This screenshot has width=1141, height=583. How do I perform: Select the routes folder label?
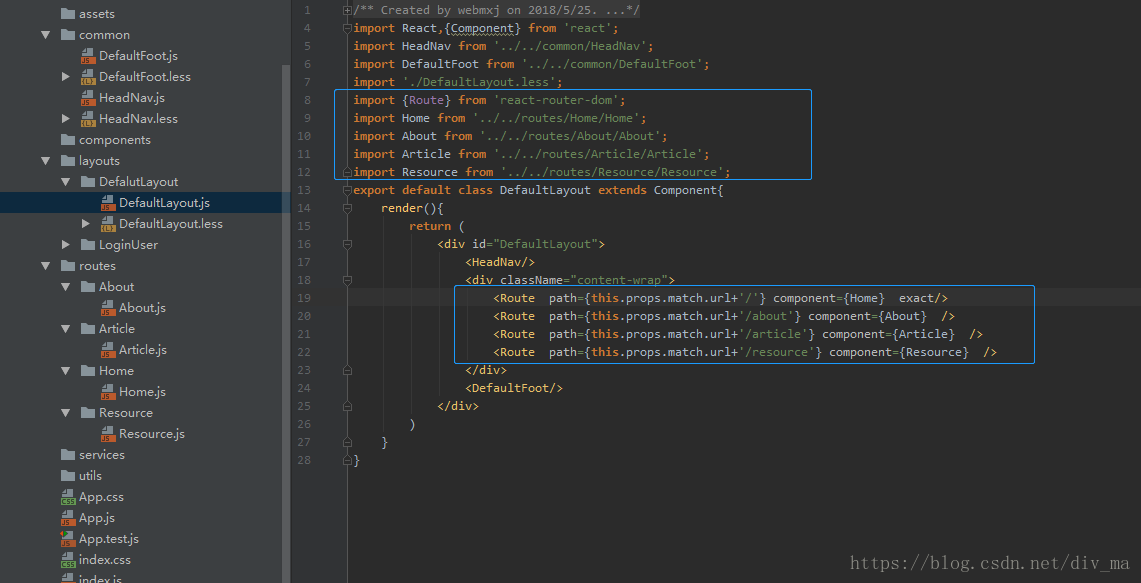pyautogui.click(x=98, y=266)
